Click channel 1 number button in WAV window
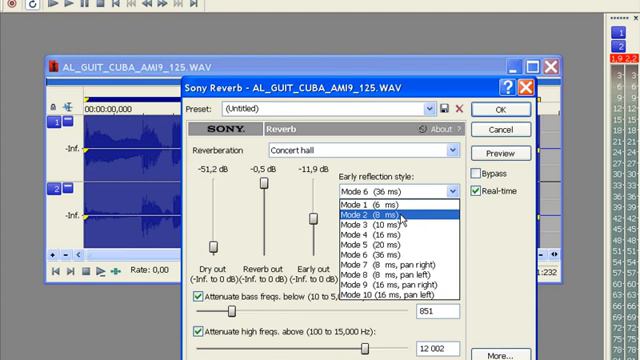Screen dimensions: 640x360 click(x=54, y=122)
